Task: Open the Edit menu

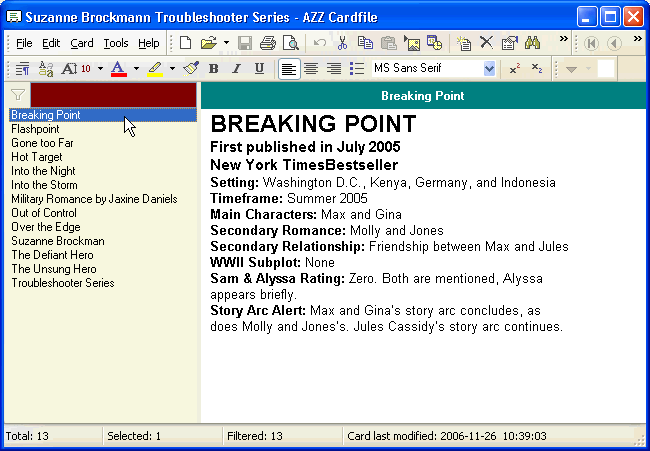Action: pyautogui.click(x=51, y=43)
